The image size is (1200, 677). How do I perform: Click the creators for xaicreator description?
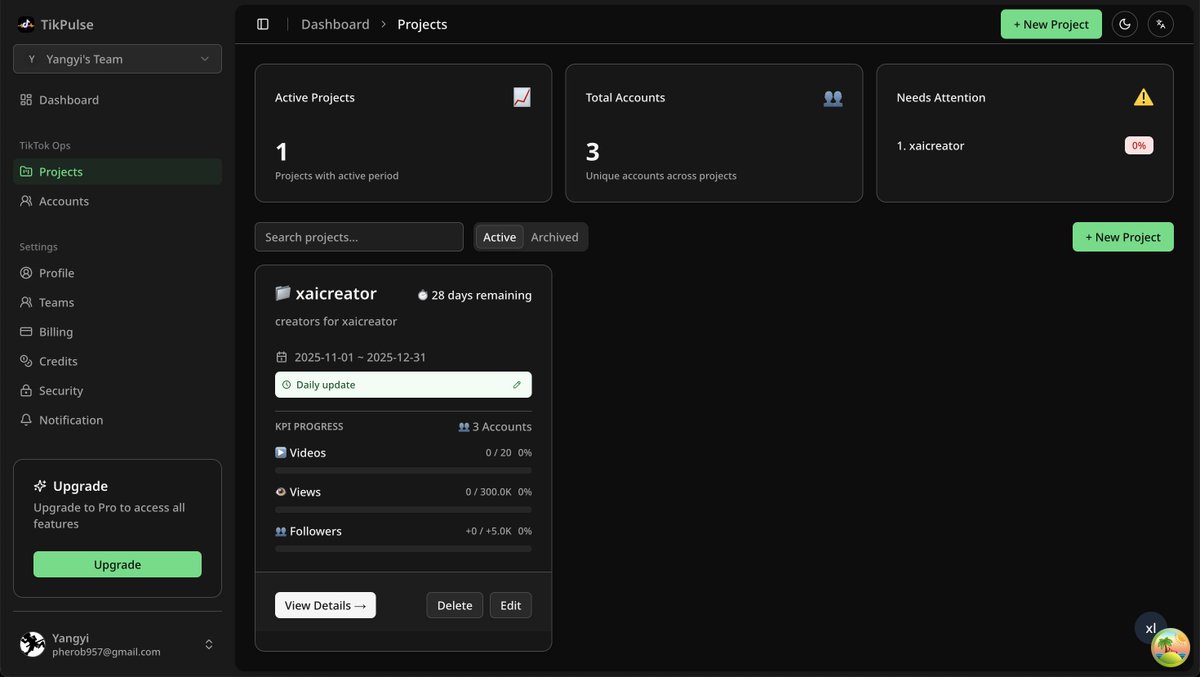pyautogui.click(x=336, y=321)
